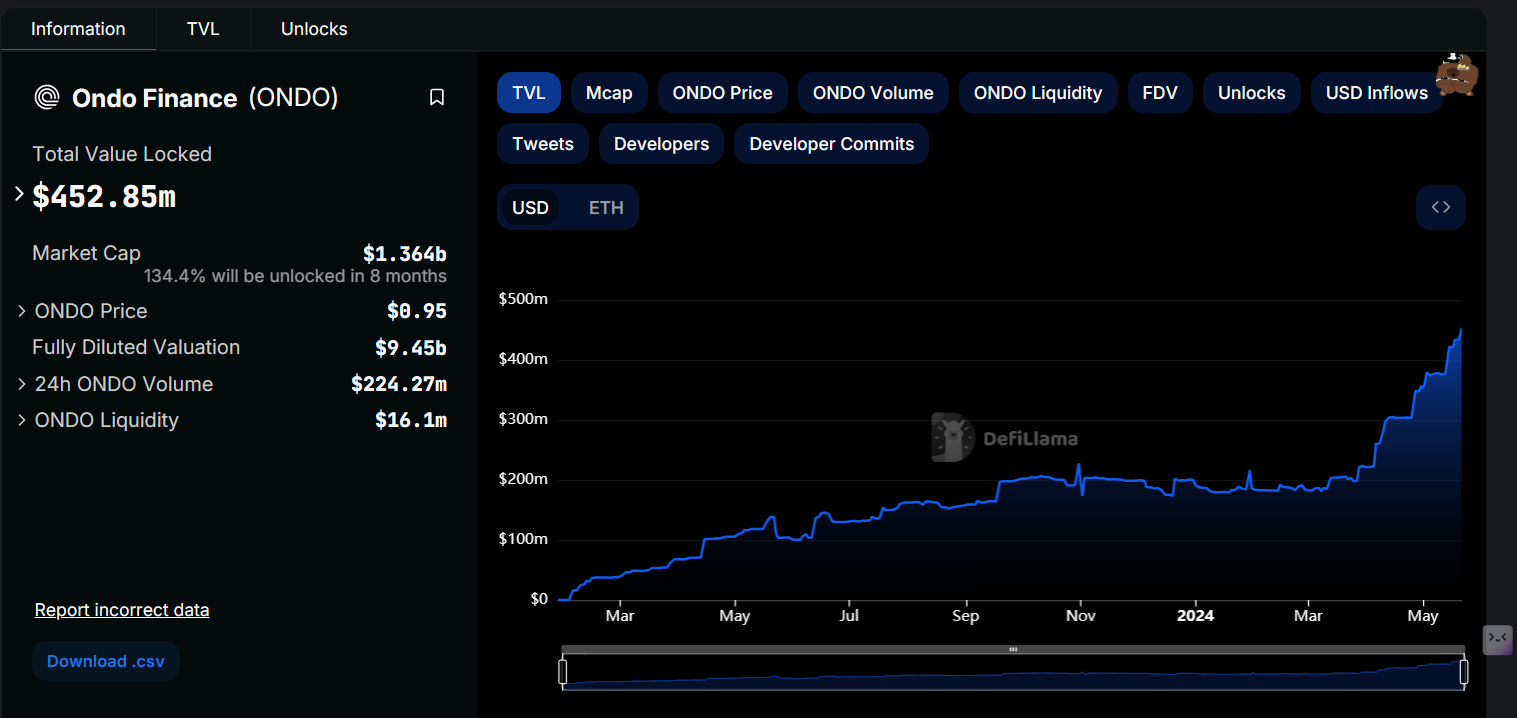This screenshot has height=718, width=1517.
Task: Click the llama mascot icon at top right
Action: click(x=1457, y=75)
